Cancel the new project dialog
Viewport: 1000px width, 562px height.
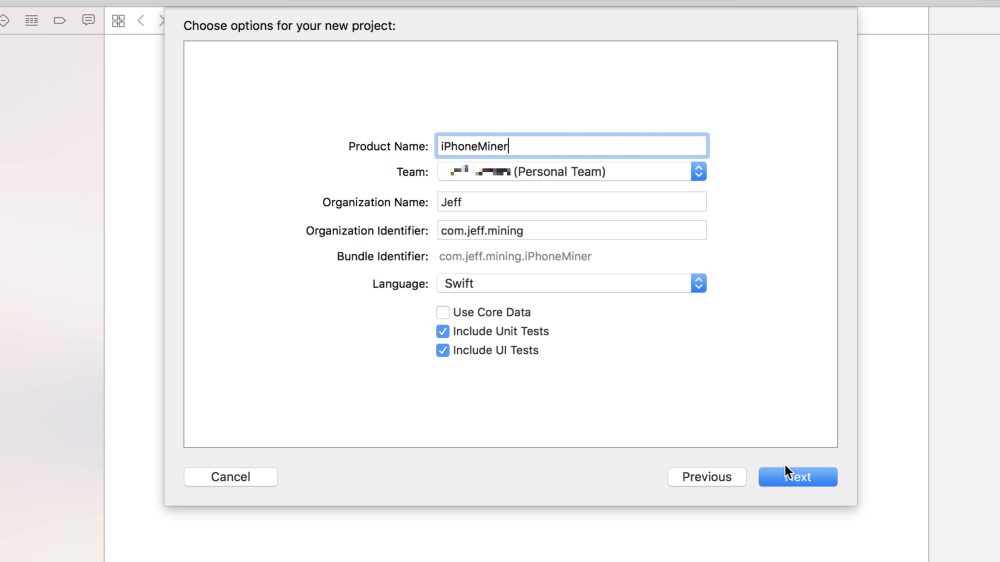click(x=230, y=477)
